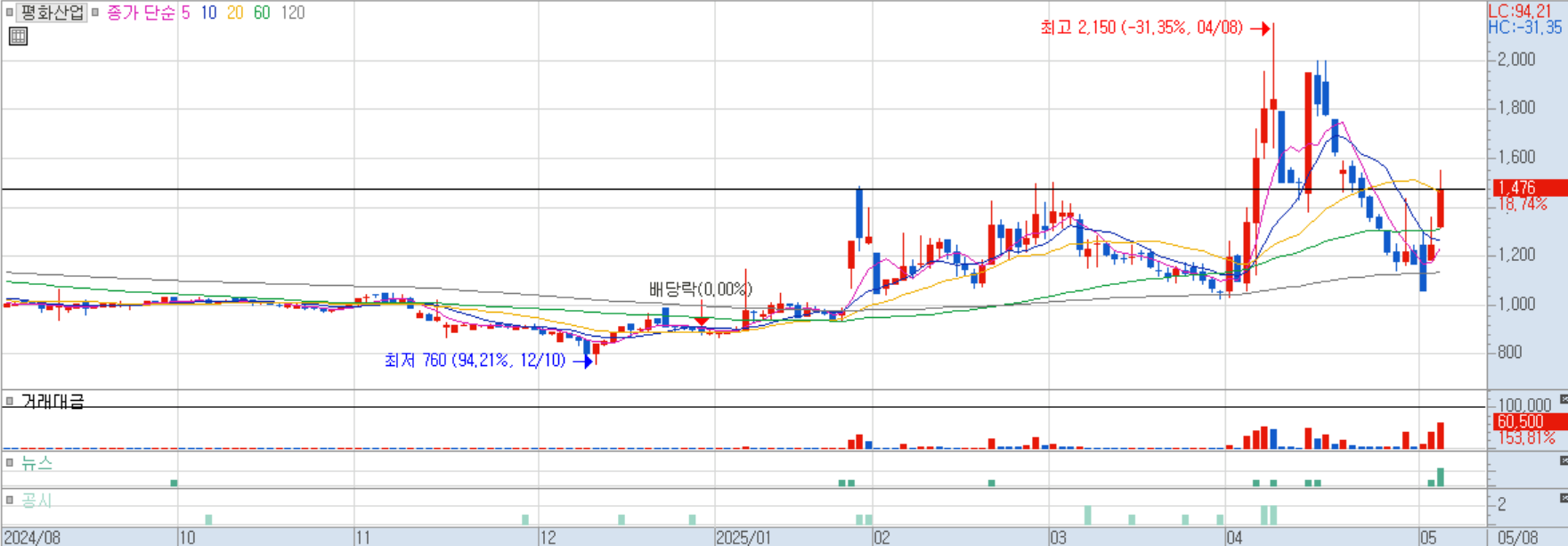Toggle the 거래대금 indicator square
Image resolution: width=1568 pixels, height=546 pixels.
[10, 402]
